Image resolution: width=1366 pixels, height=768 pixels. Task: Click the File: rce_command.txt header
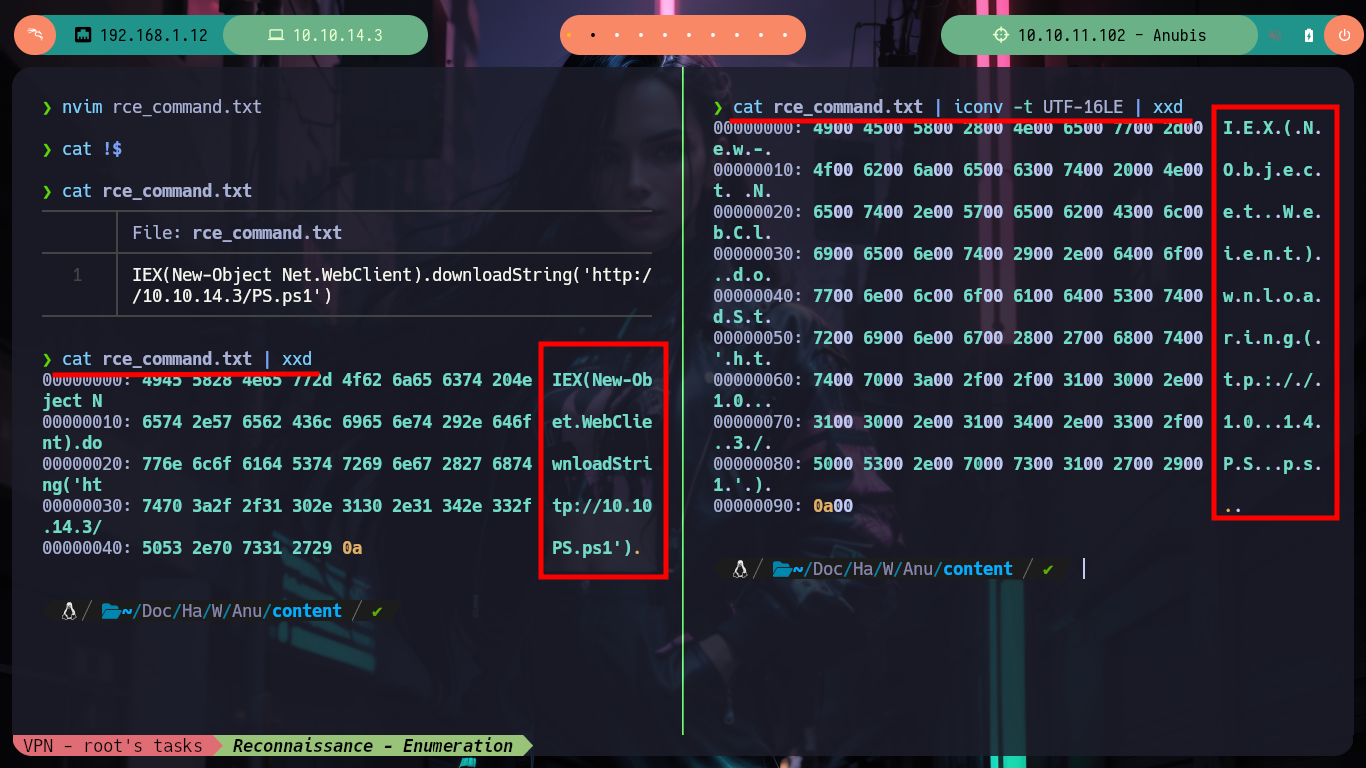pyautogui.click(x=237, y=233)
